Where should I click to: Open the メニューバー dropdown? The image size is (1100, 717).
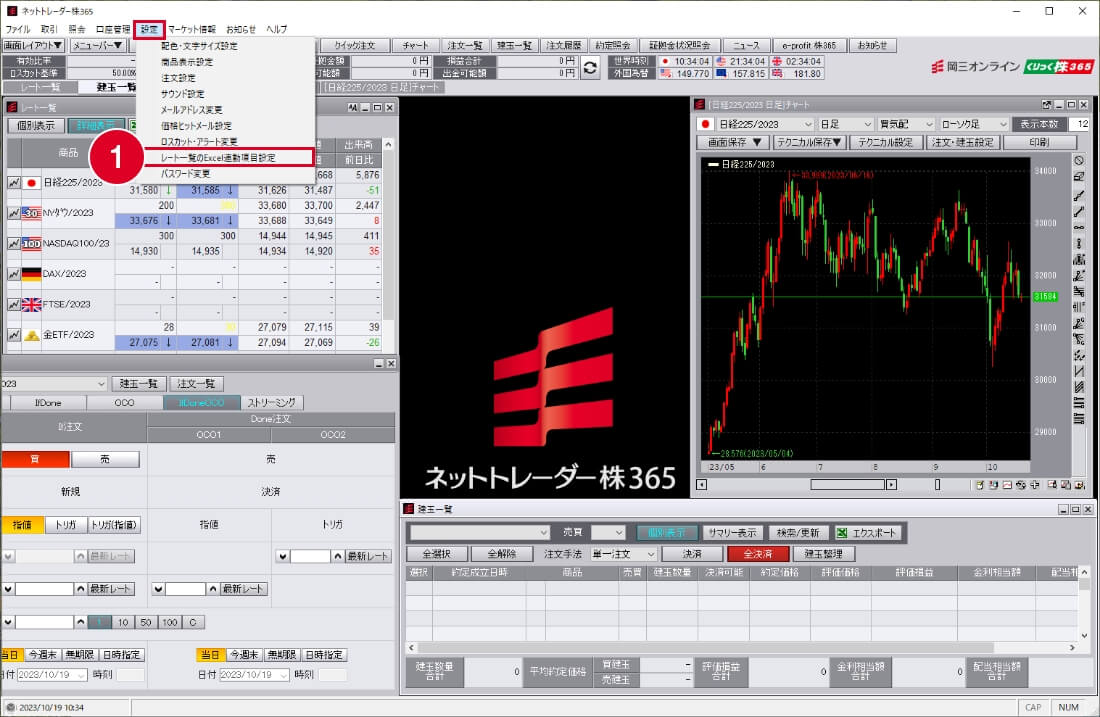tap(98, 46)
